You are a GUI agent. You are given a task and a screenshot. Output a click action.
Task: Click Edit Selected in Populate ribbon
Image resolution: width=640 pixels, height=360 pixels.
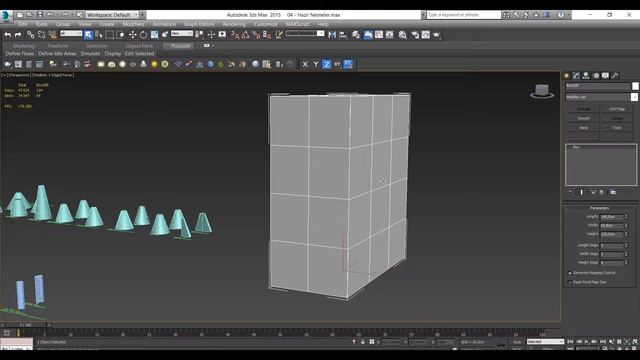tap(140, 54)
